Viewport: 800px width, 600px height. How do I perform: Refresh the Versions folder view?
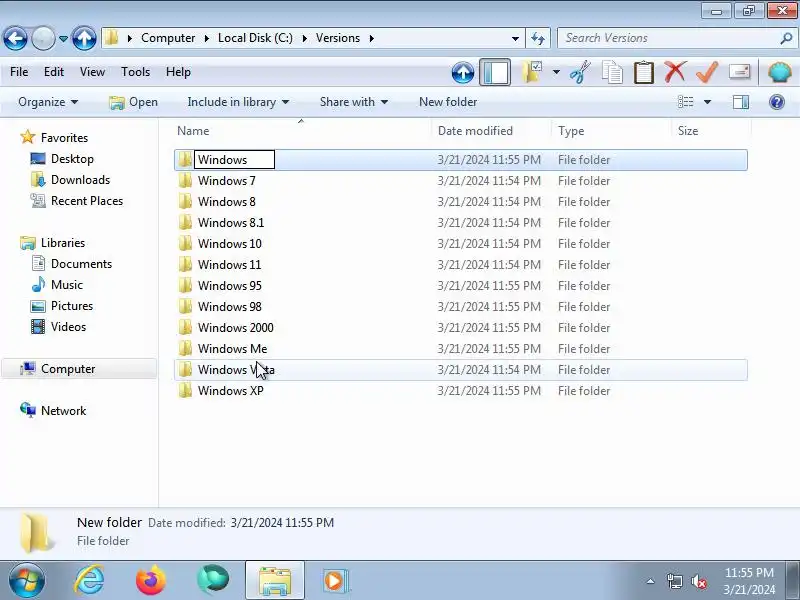click(x=538, y=38)
